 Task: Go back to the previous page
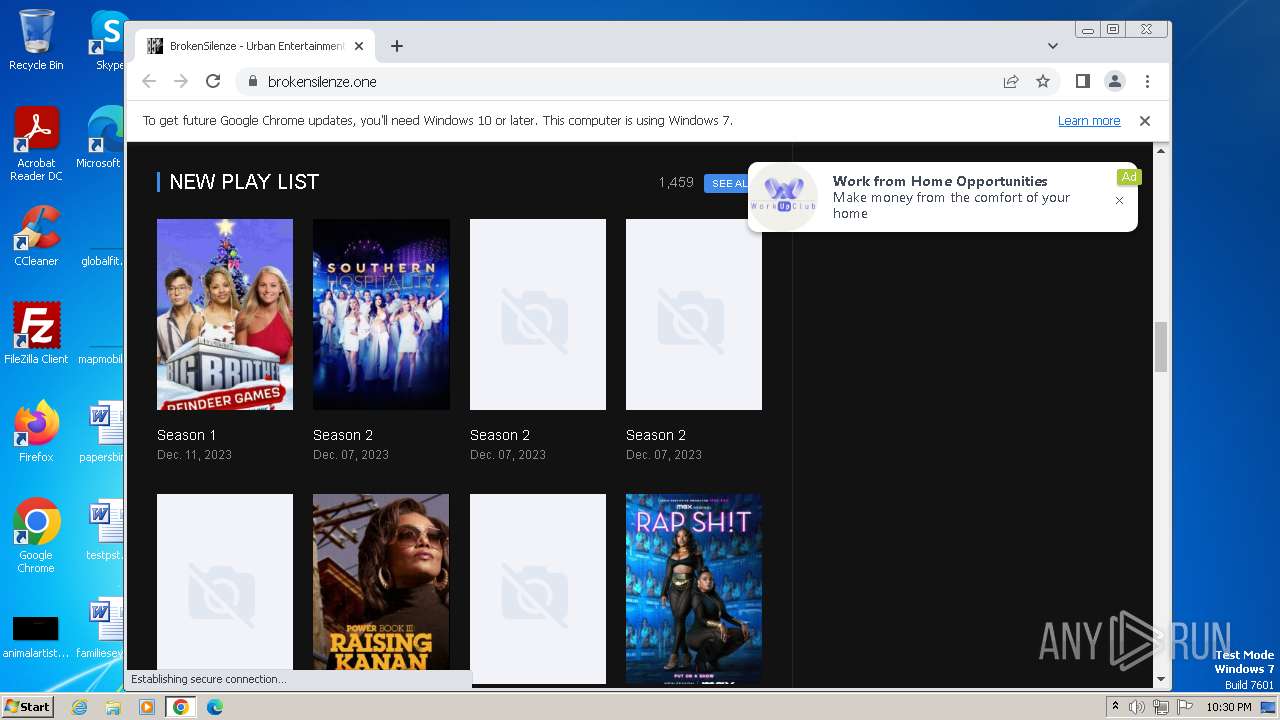click(x=149, y=82)
